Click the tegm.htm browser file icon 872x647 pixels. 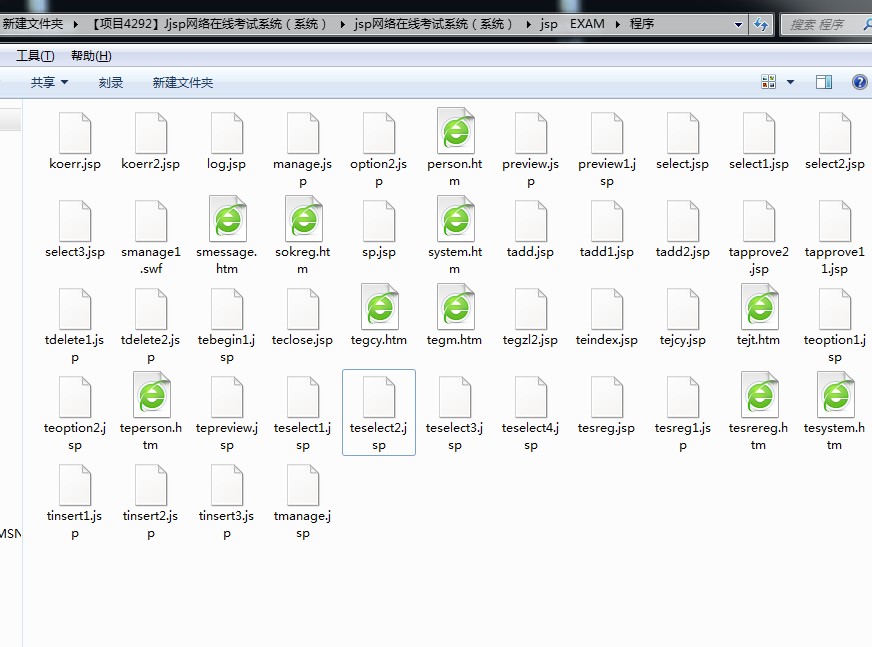click(x=455, y=307)
